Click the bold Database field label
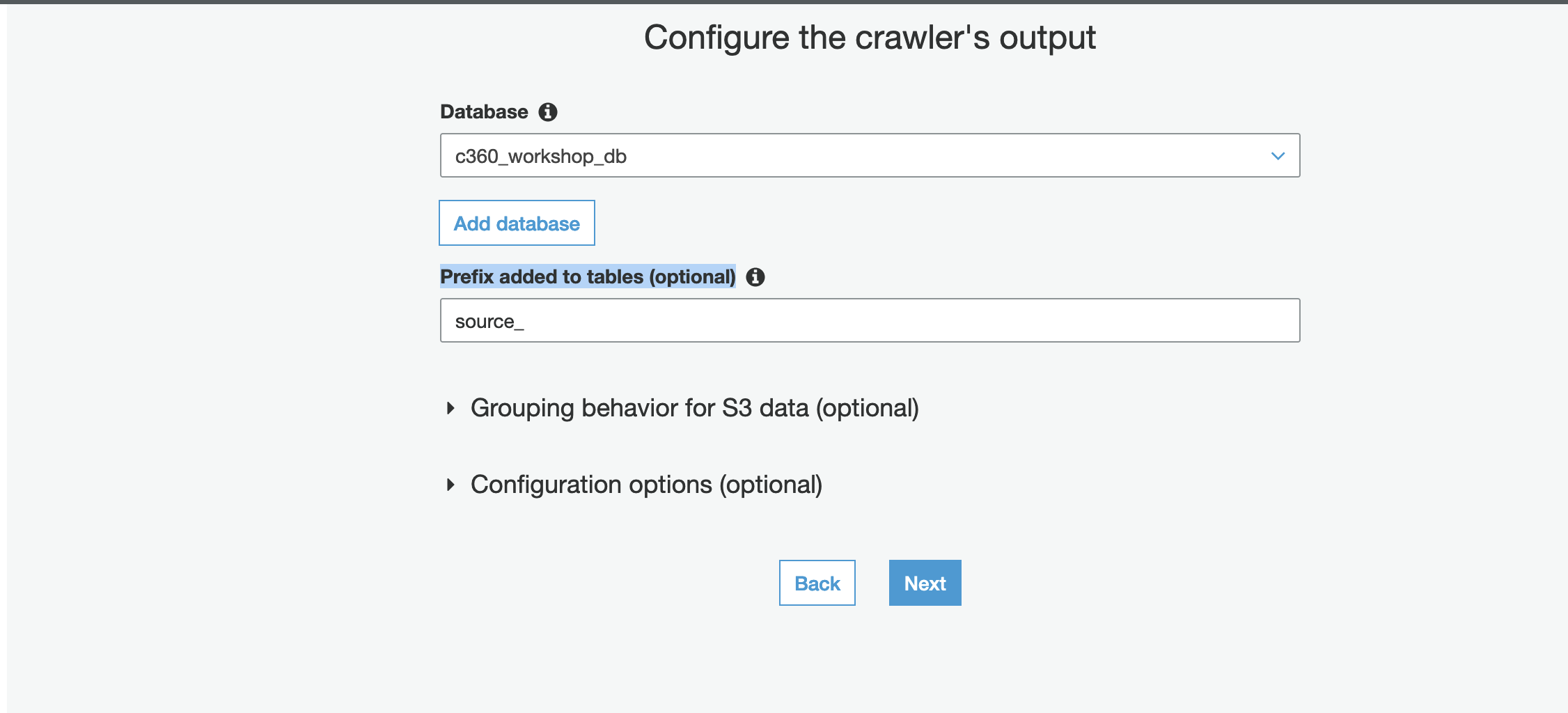 484,112
